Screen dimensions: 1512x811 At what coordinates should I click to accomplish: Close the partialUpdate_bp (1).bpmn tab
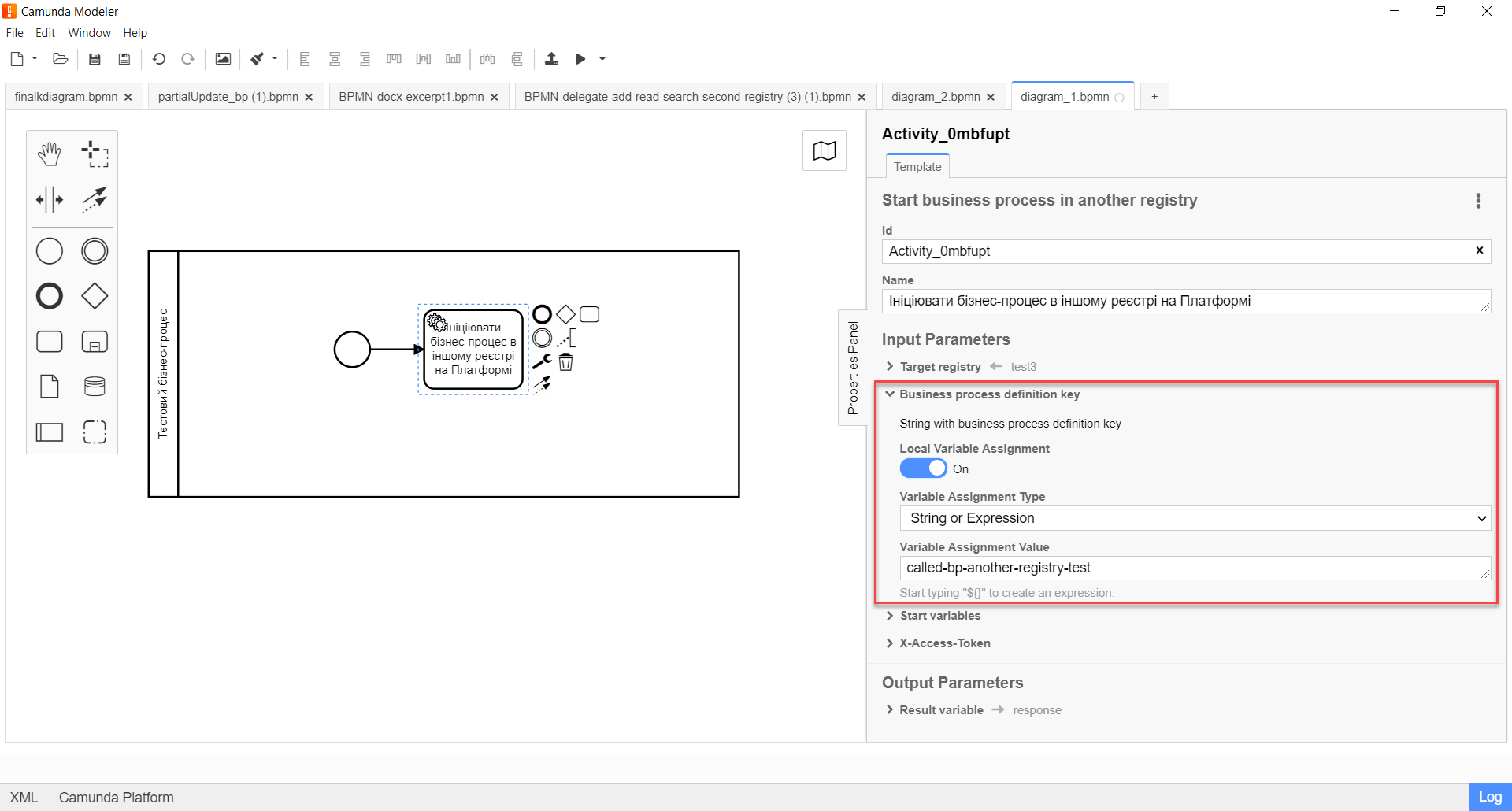click(309, 98)
